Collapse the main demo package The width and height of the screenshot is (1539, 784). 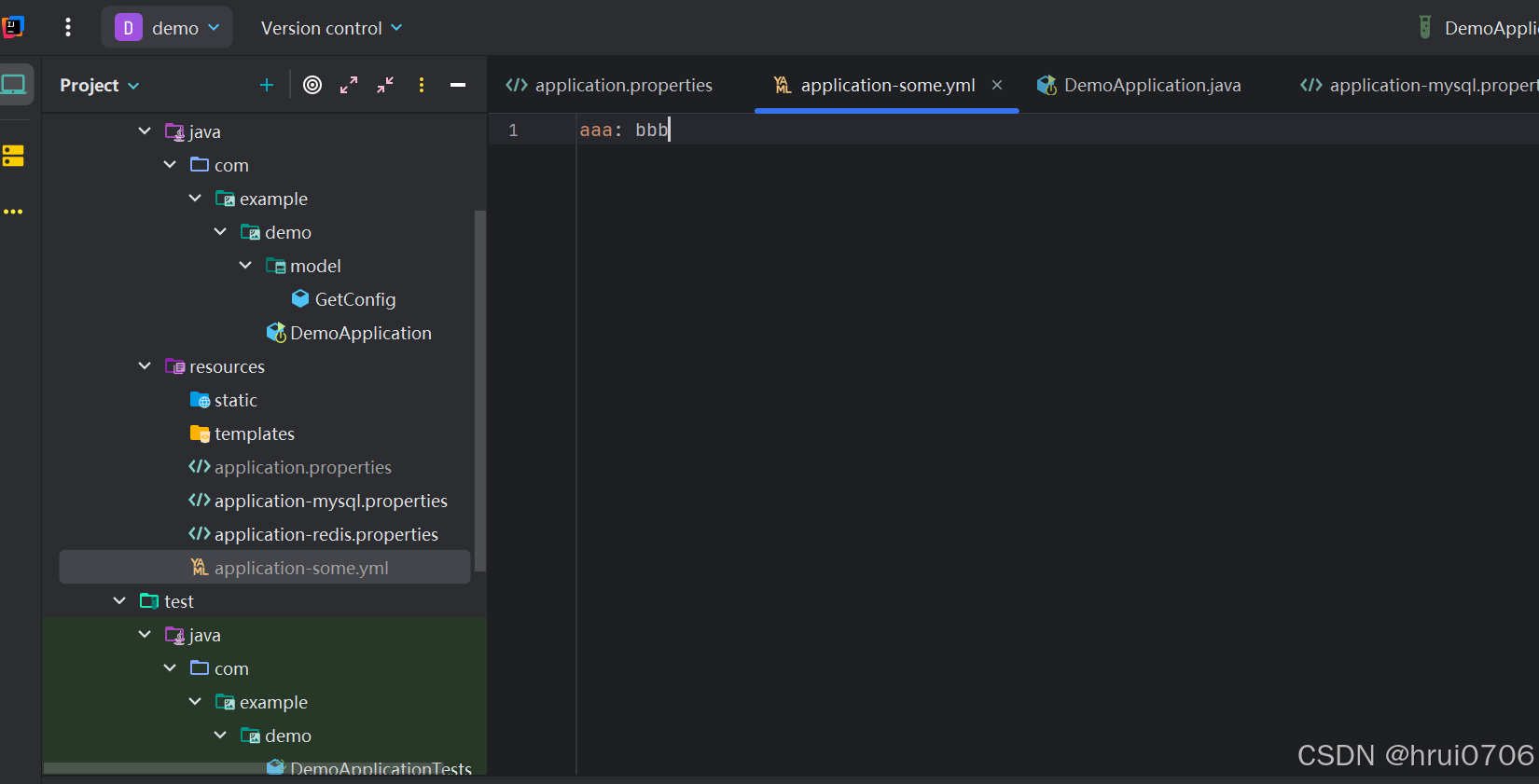tap(220, 232)
